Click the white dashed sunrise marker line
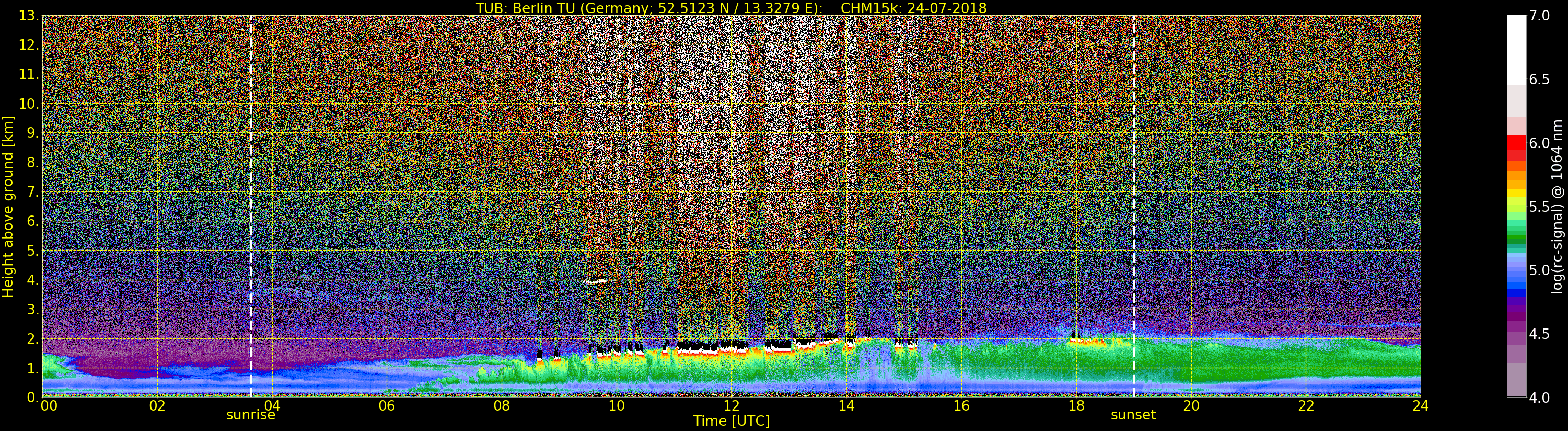This screenshot has height=431, width=1568. coord(251,206)
